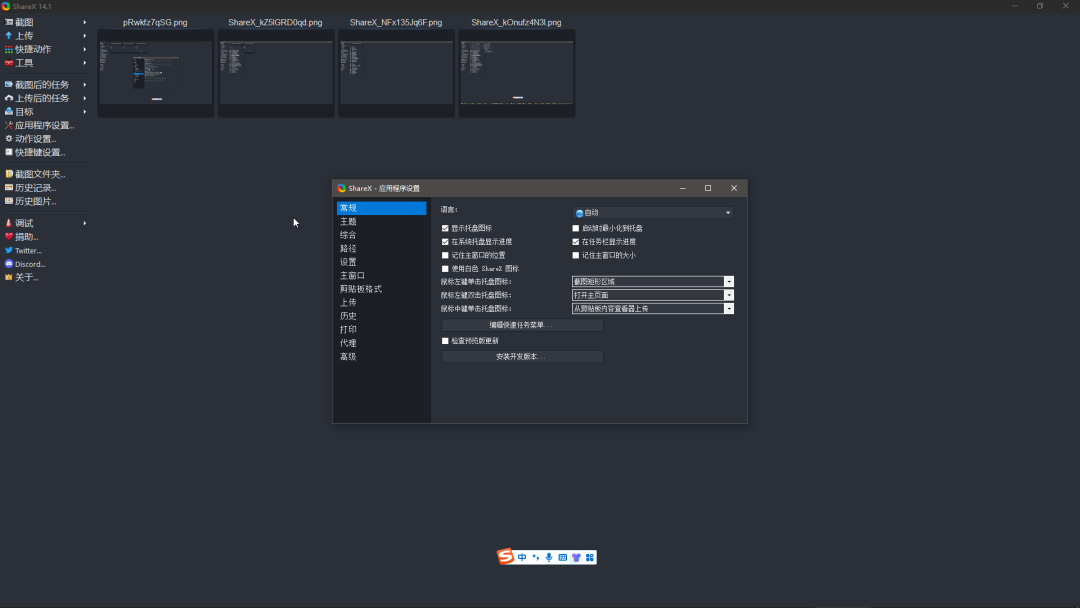
Task: Switch to the 主题 settings tab
Action: tap(382, 222)
